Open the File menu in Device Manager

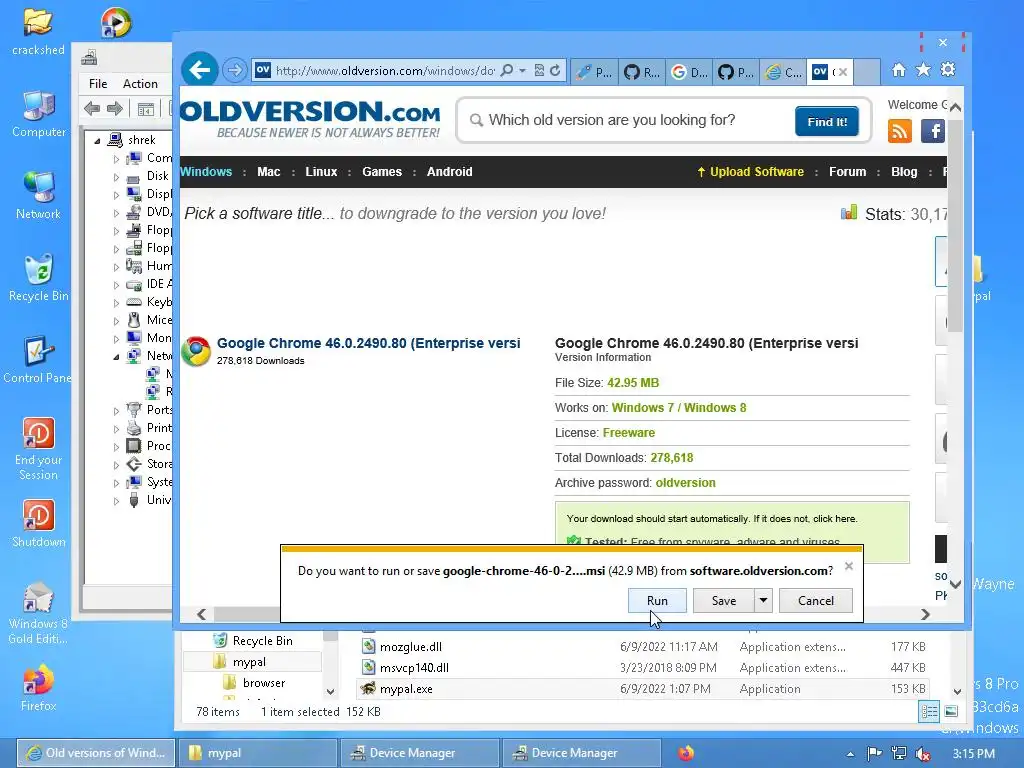point(98,84)
